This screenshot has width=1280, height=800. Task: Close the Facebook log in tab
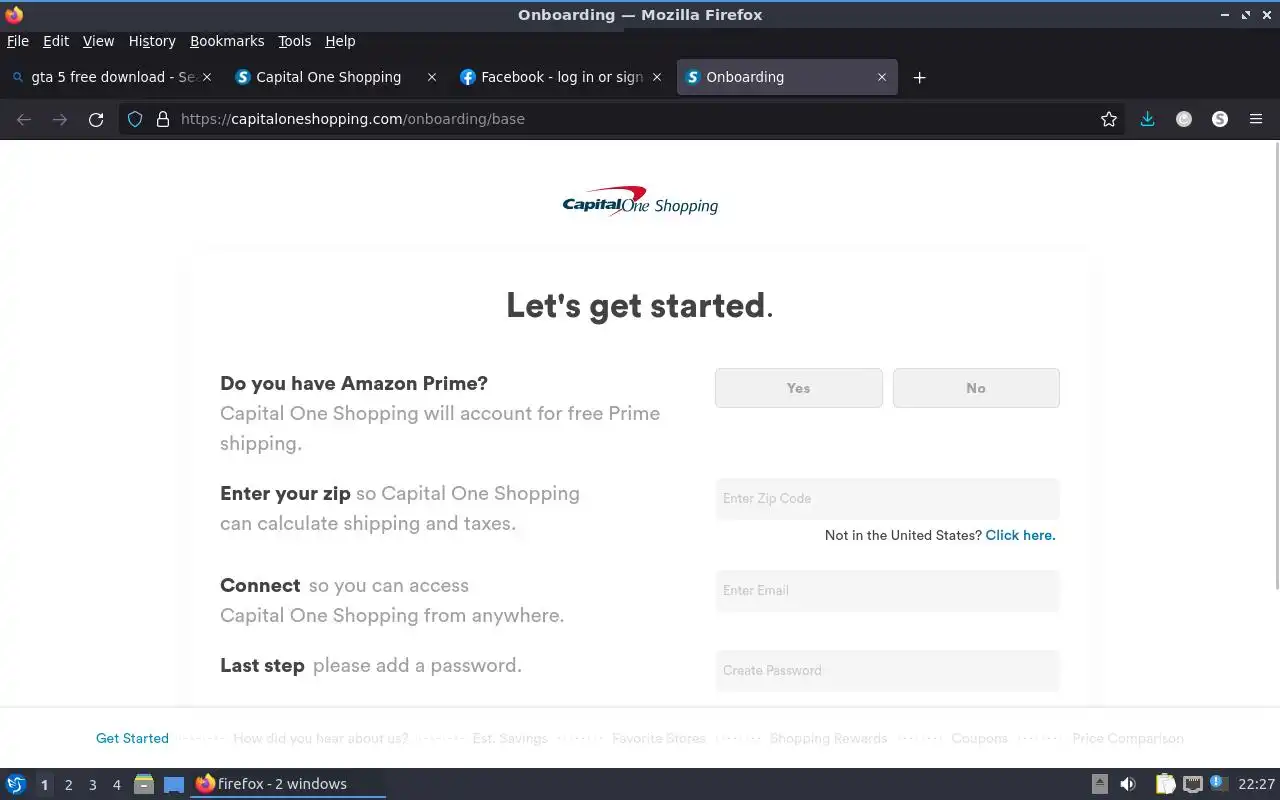click(x=657, y=77)
